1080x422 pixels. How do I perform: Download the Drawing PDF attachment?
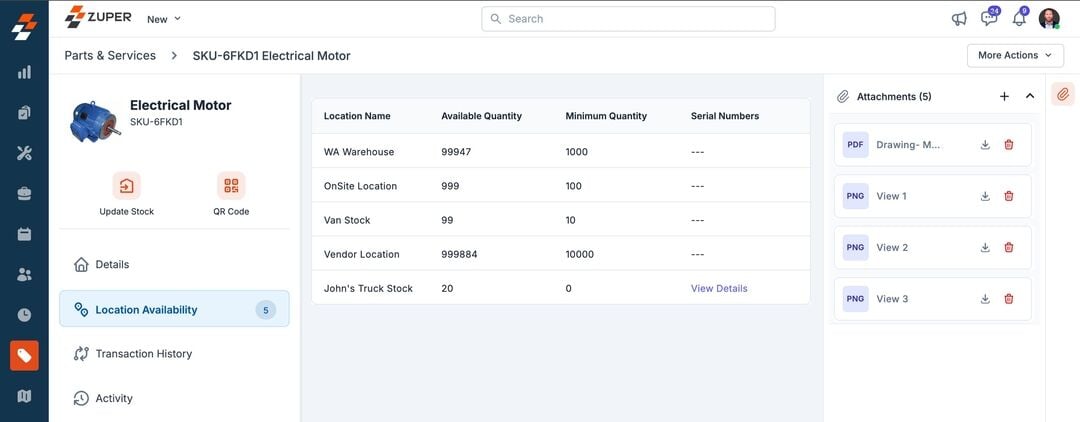click(985, 145)
